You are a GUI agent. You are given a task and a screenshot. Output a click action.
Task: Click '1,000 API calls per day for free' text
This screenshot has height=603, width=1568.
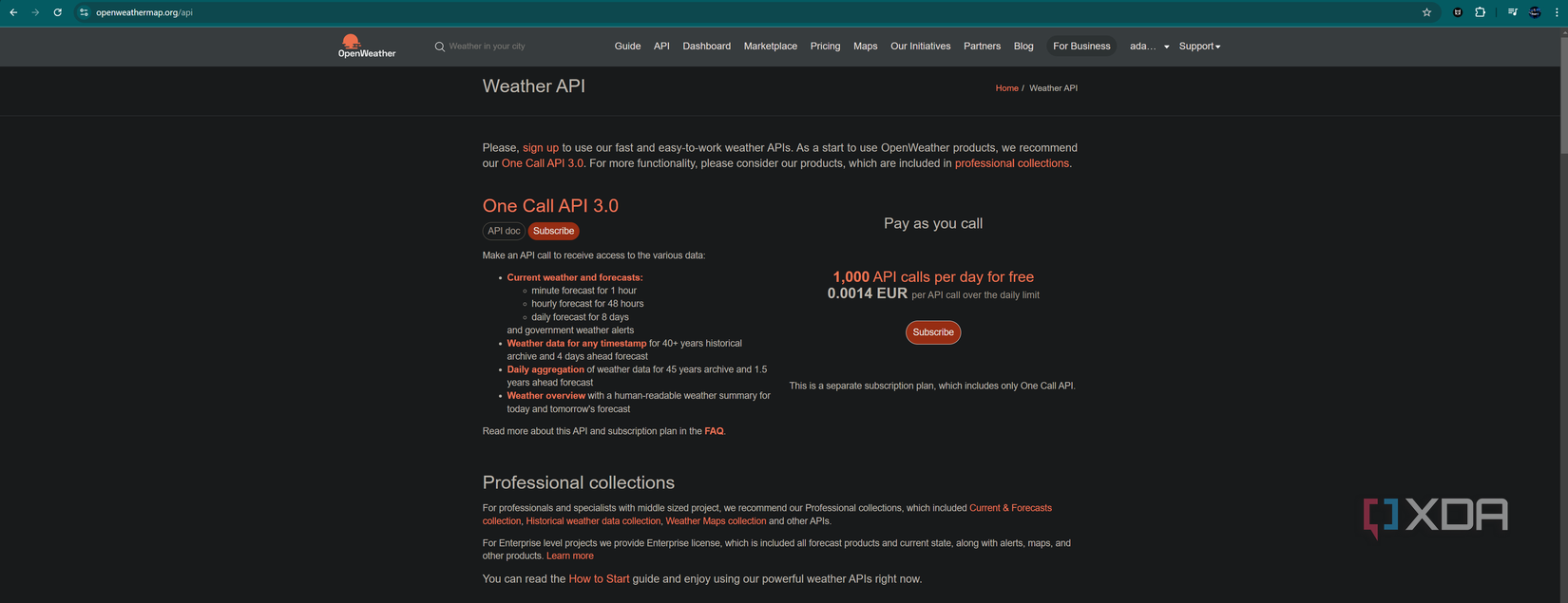tap(933, 277)
